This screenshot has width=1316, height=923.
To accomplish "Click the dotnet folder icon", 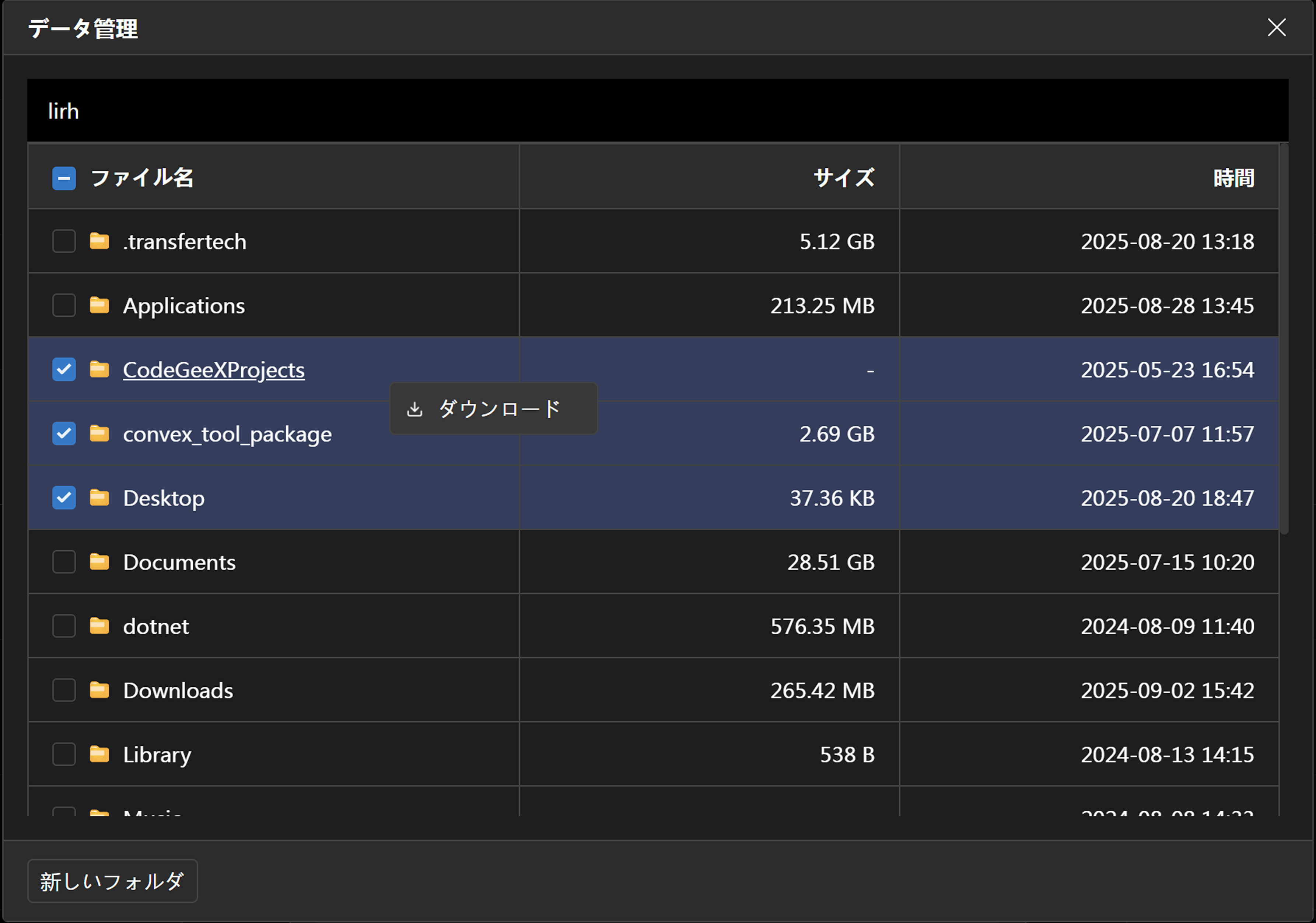I will coord(99,626).
